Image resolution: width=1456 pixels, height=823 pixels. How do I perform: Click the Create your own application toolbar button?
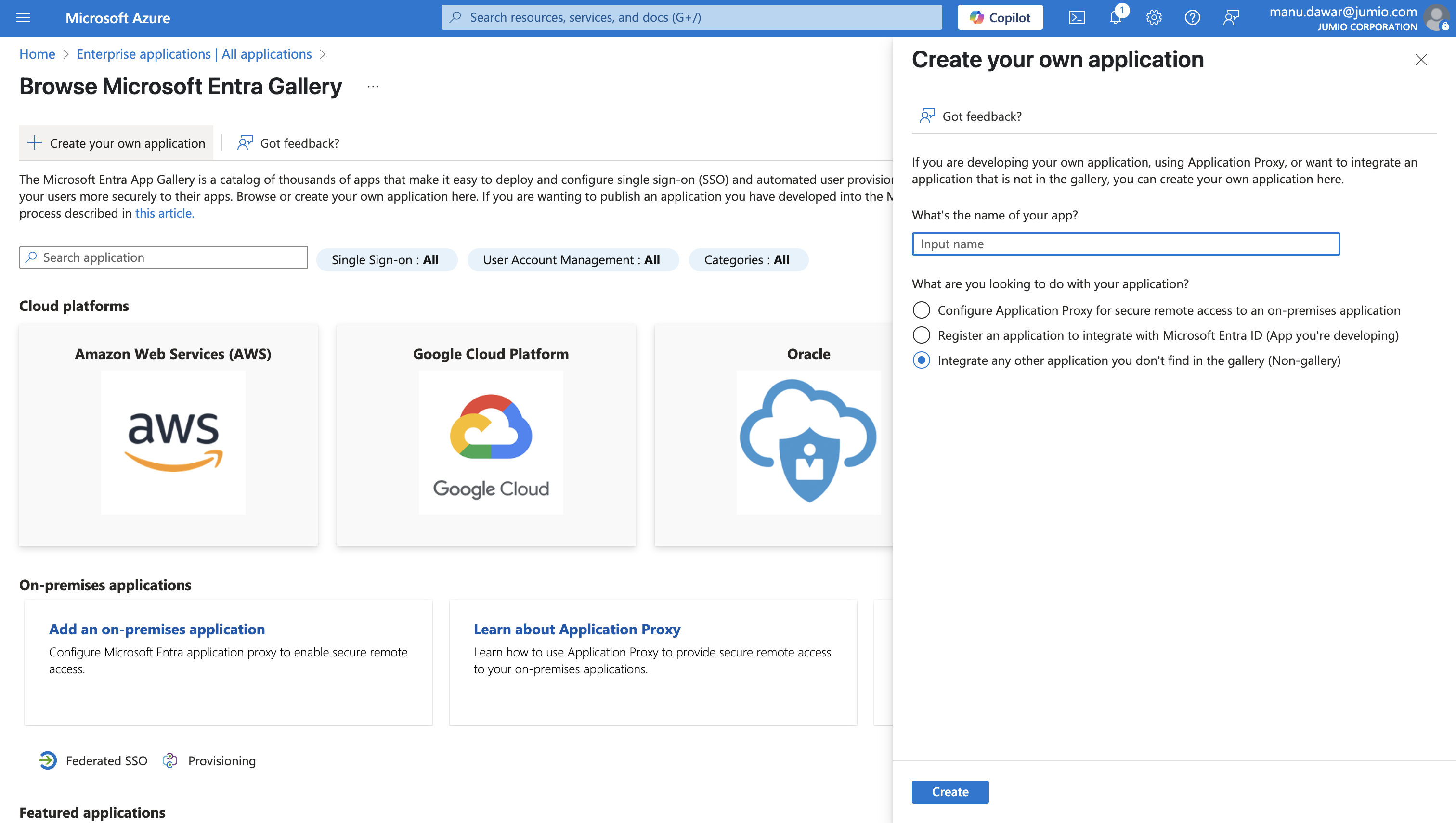click(x=117, y=143)
